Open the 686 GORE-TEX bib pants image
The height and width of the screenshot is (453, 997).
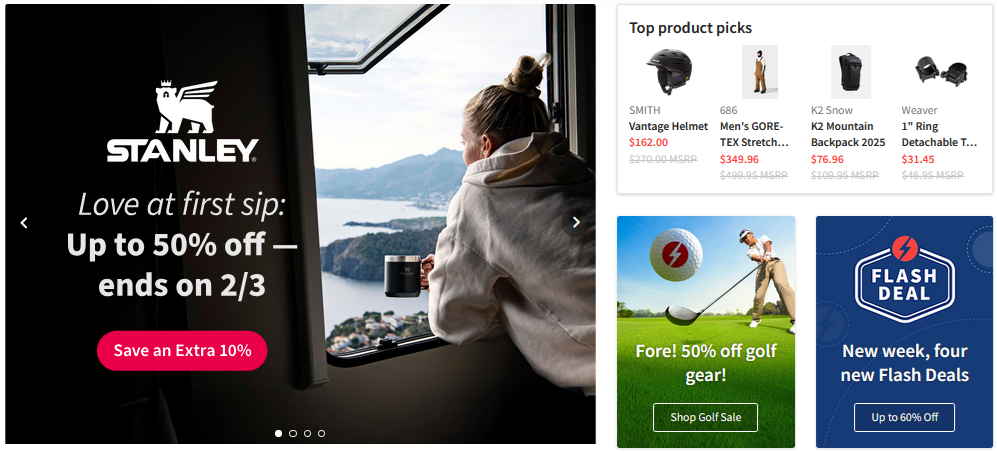click(760, 71)
